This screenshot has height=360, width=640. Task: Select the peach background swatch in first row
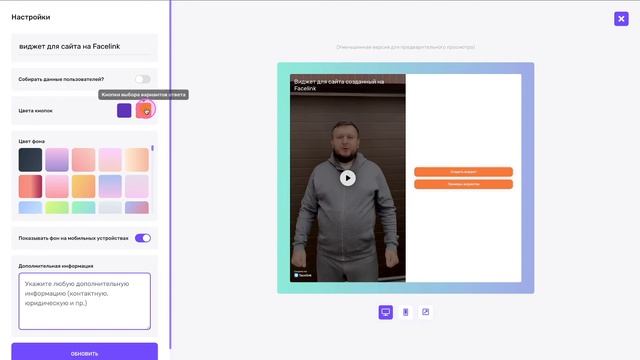tap(137, 160)
